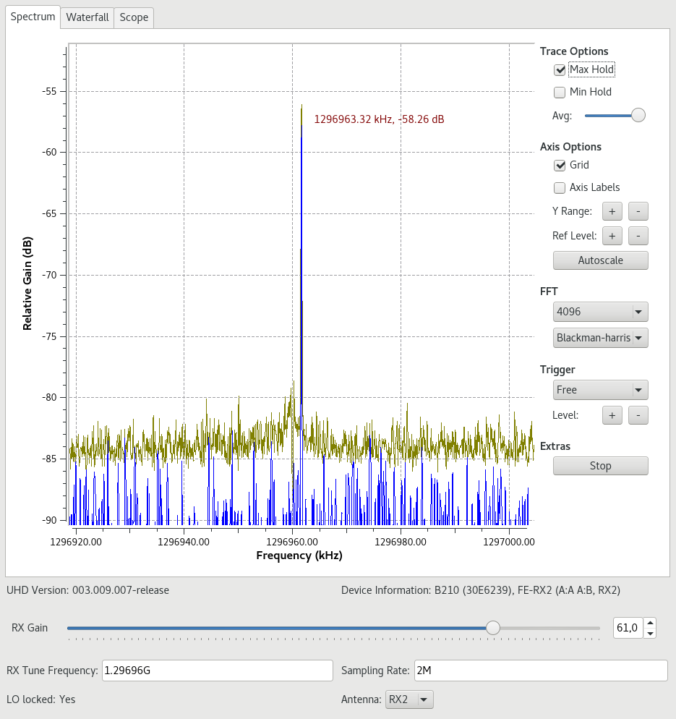Raise the Trigger Level with plus
This screenshot has height=719, width=676.
(612, 415)
